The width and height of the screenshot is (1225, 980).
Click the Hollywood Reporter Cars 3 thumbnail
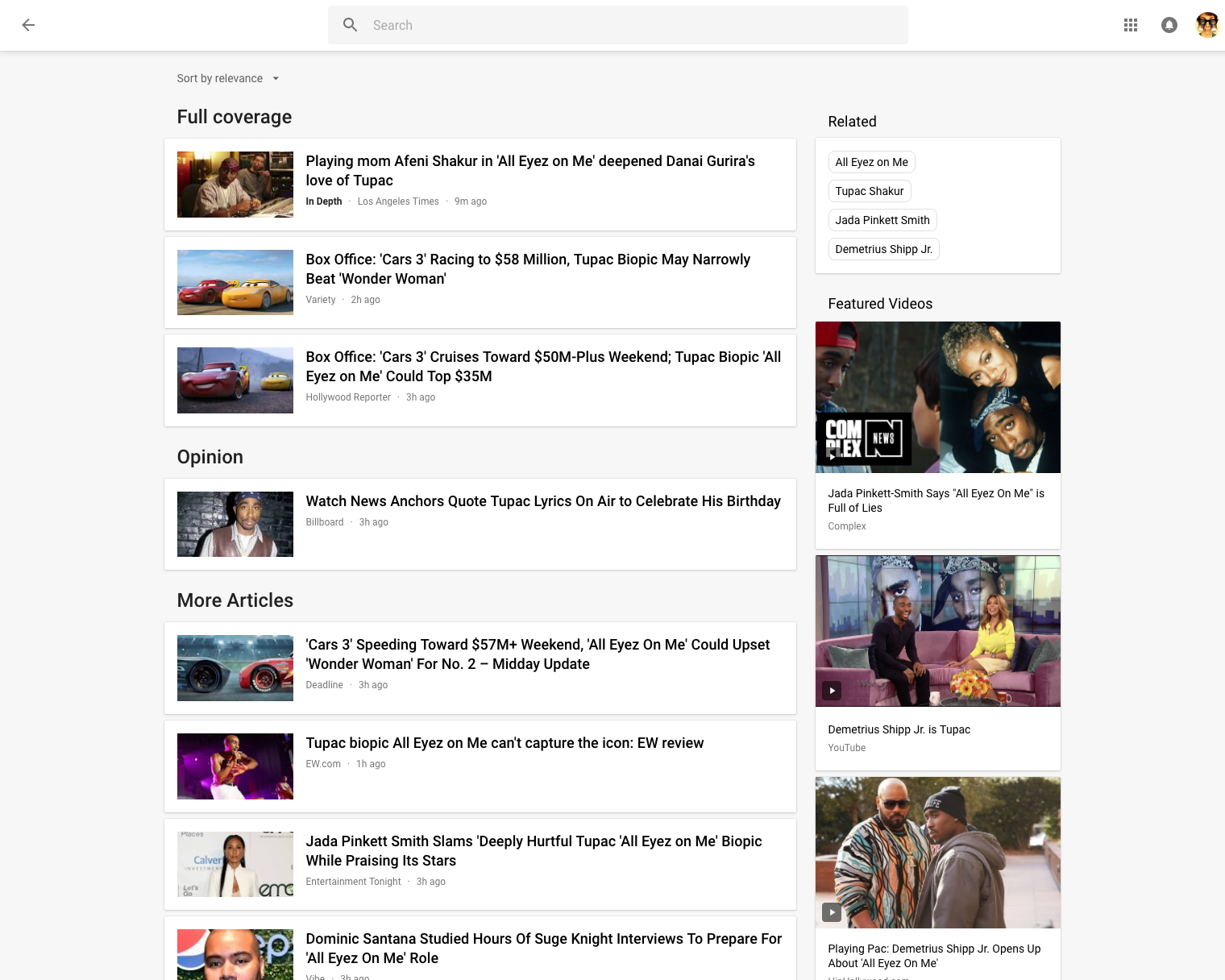235,380
